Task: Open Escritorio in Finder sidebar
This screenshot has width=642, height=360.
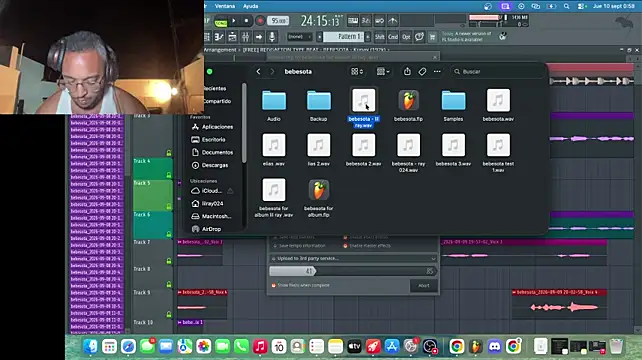Action: click(209, 140)
